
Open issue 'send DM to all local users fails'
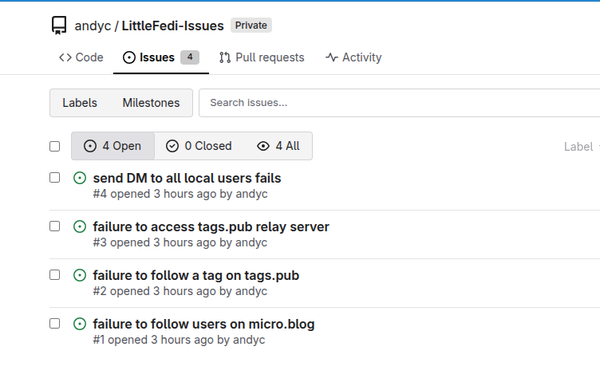tap(187, 178)
